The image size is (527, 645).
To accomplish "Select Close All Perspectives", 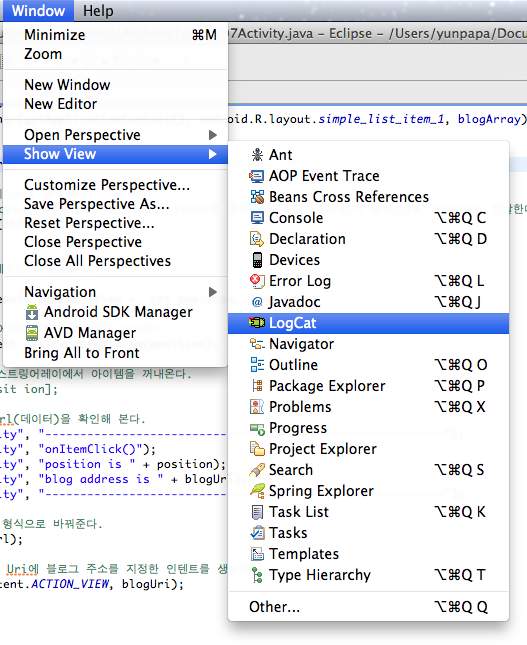I will point(116,261).
